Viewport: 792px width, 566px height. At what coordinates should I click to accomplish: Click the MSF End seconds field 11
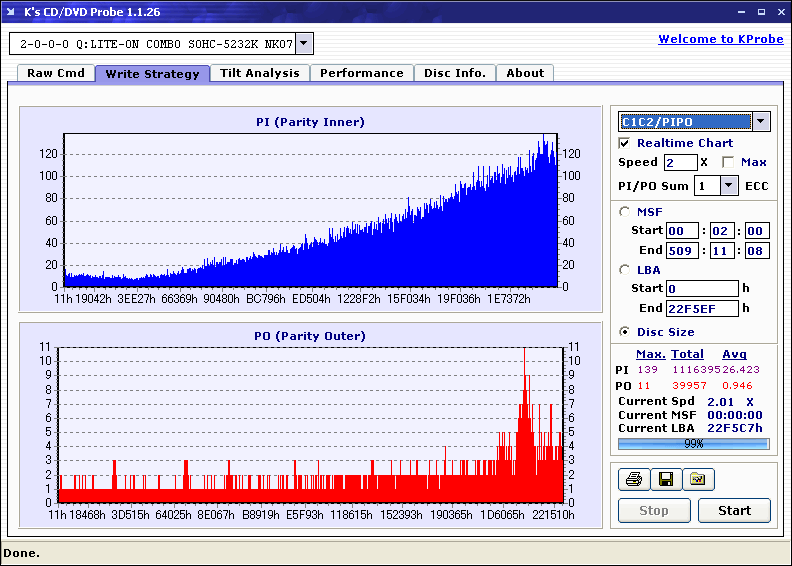[x=722, y=250]
